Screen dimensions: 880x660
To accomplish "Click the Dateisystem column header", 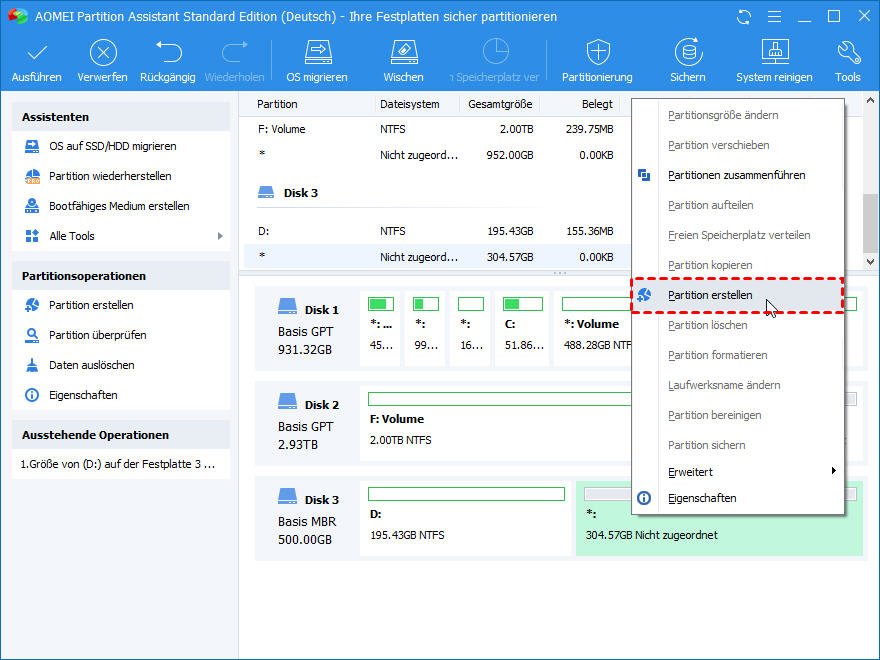I will point(410,104).
